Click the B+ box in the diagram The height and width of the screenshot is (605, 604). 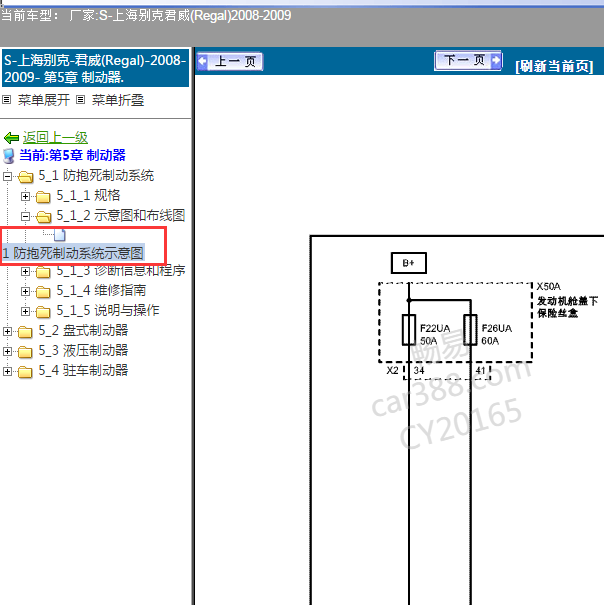pyautogui.click(x=409, y=263)
